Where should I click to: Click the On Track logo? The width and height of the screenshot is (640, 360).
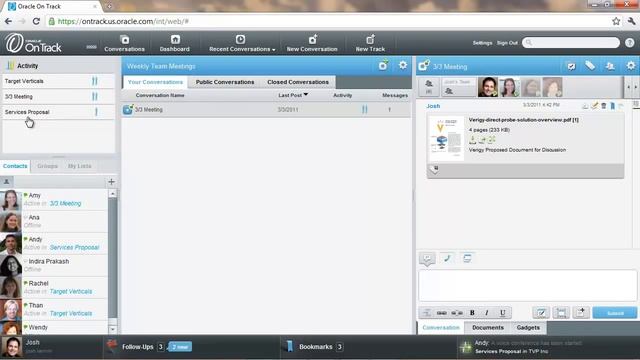[x=33, y=43]
